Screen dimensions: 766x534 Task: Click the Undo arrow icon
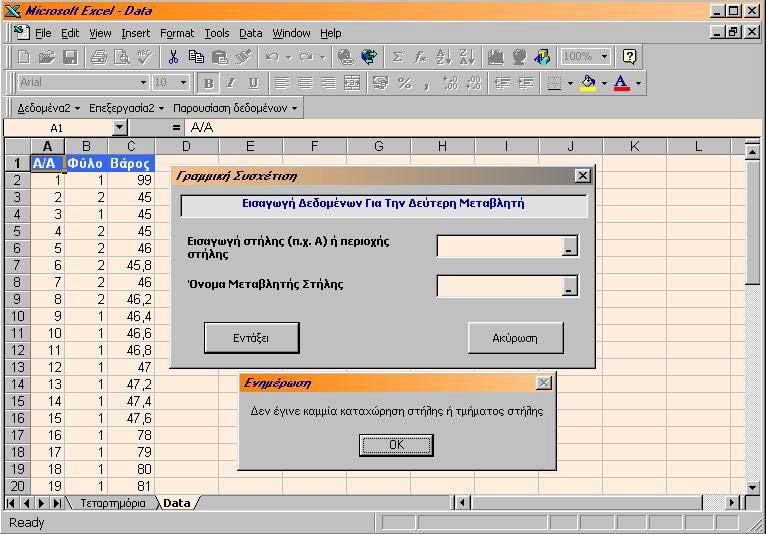[272, 57]
